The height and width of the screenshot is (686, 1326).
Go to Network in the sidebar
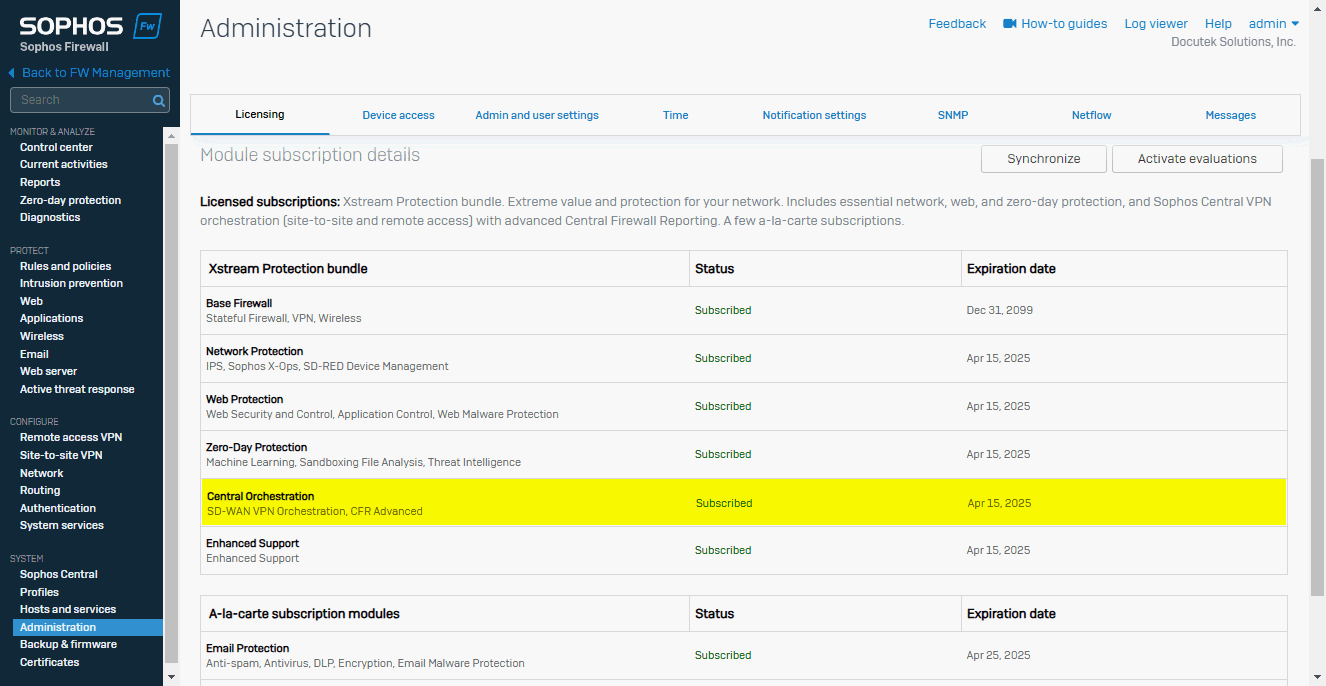pyautogui.click(x=42, y=473)
